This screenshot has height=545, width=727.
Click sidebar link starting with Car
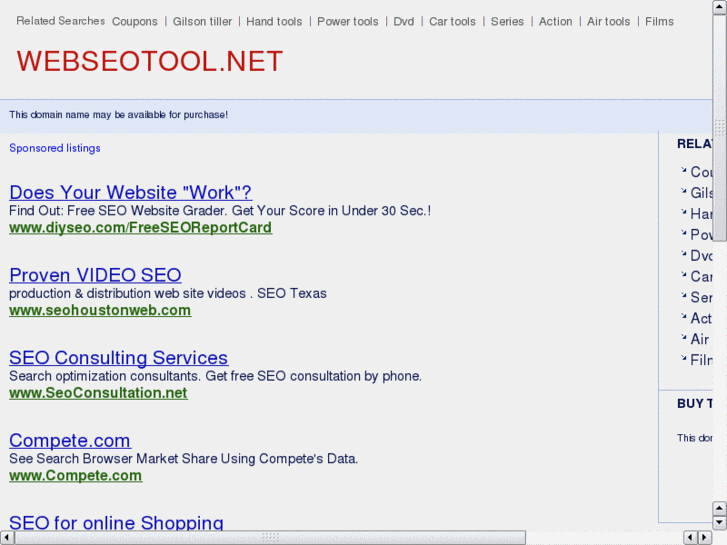click(701, 276)
